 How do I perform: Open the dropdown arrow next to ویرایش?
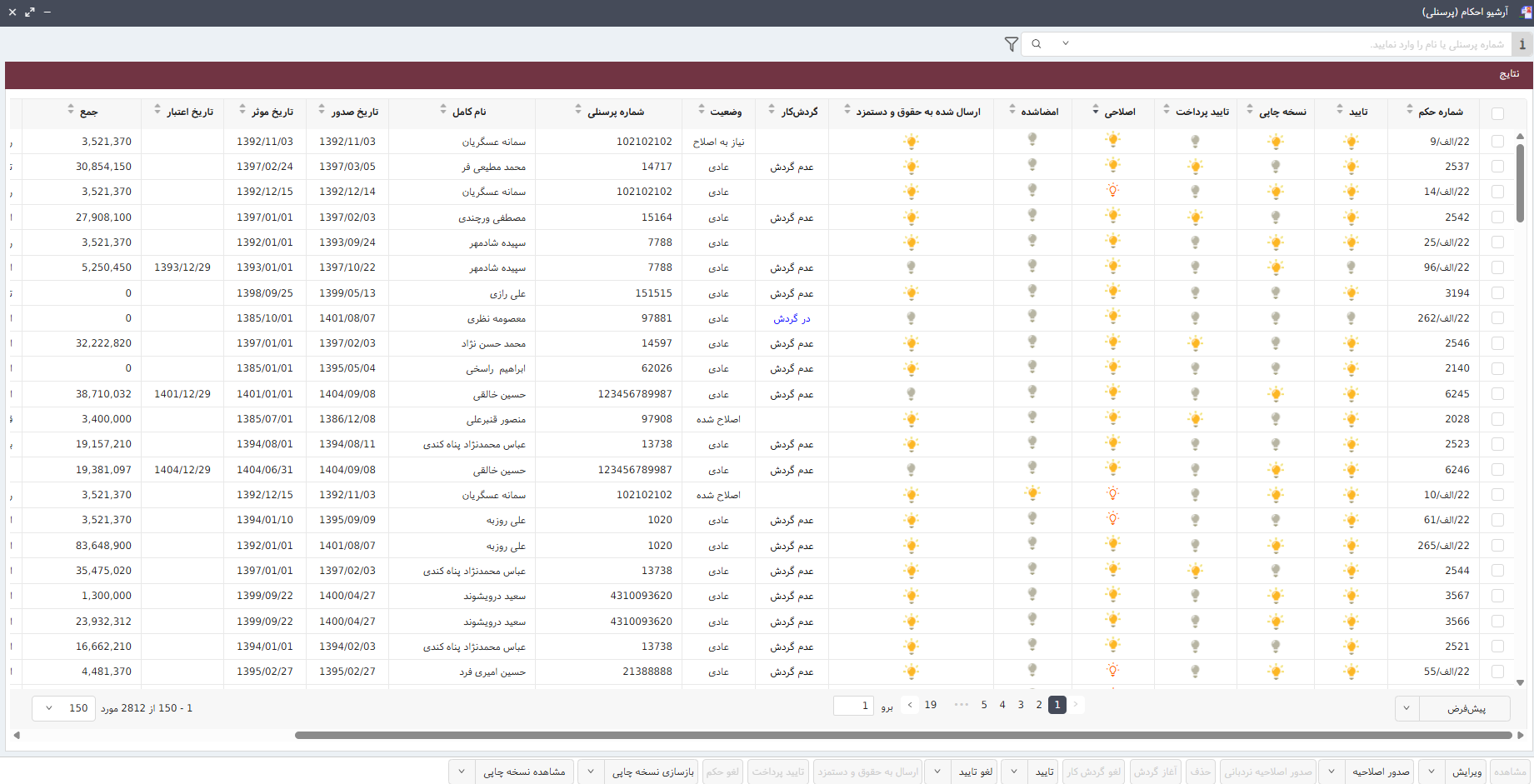point(1432,772)
